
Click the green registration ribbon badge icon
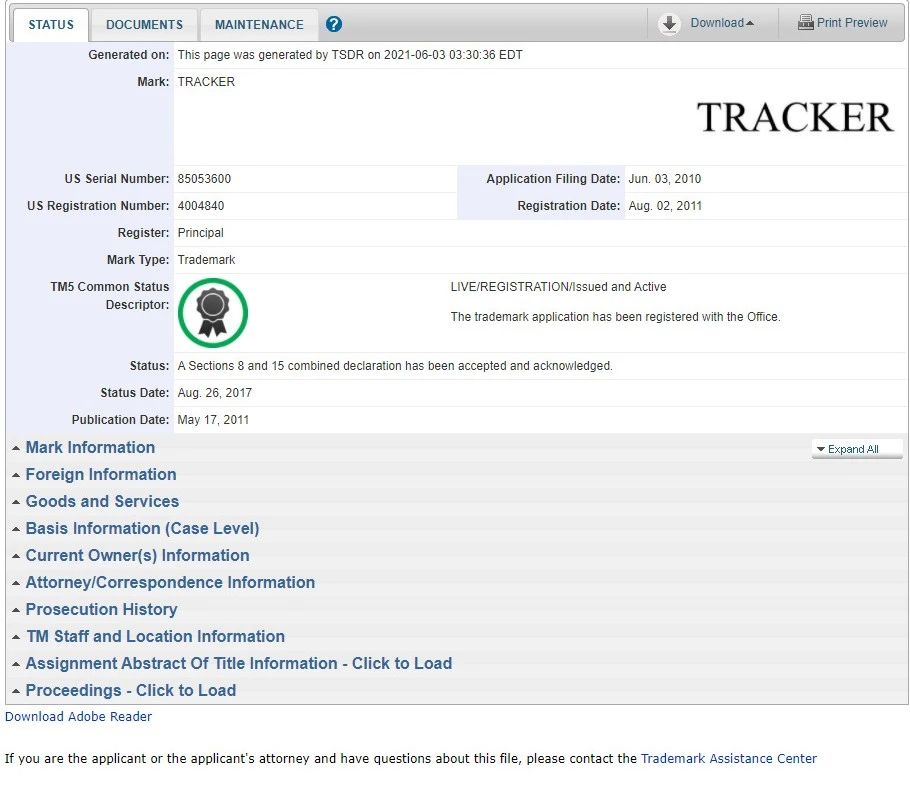[x=212, y=312]
